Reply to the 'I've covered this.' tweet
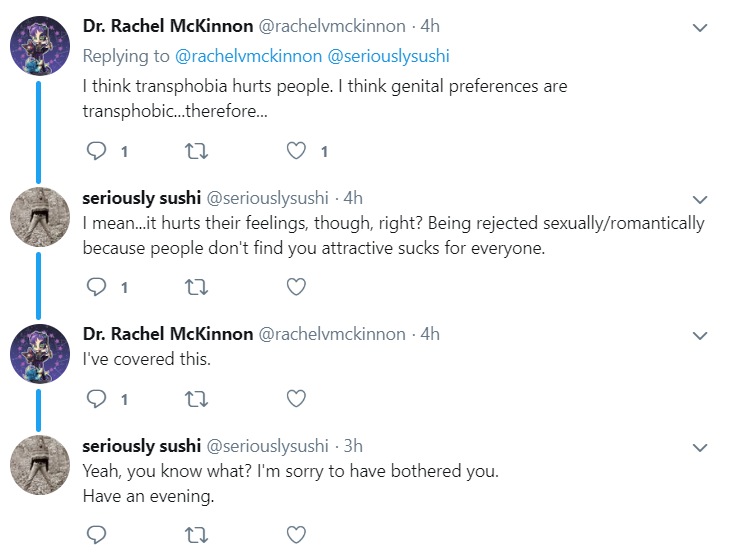 pos(97,399)
